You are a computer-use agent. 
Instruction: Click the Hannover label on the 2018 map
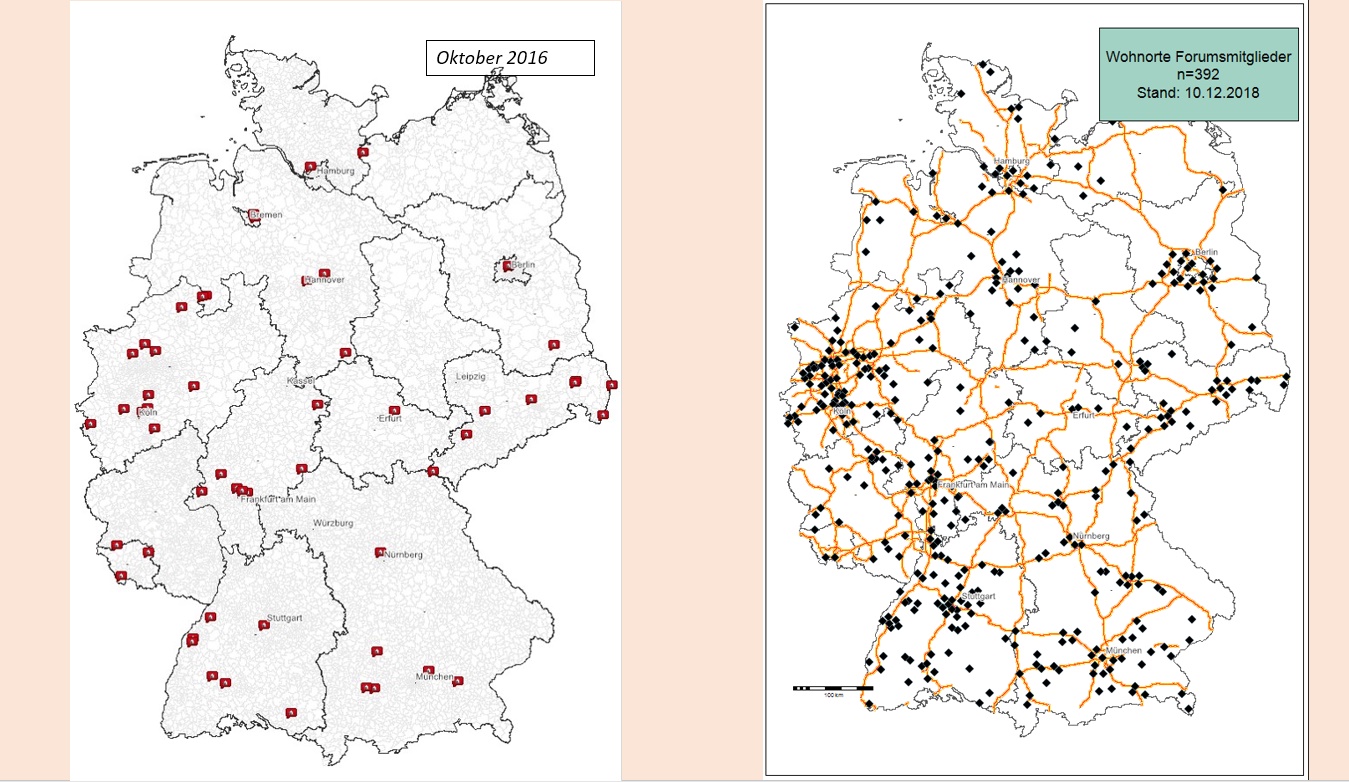[1022, 280]
